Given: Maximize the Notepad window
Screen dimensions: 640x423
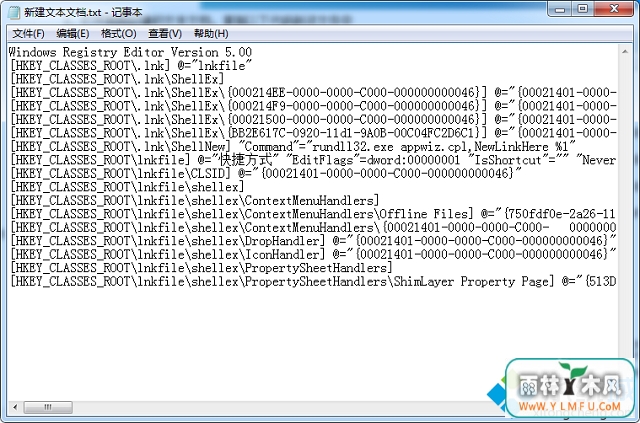Looking at the screenshot, I should tap(583, 9).
